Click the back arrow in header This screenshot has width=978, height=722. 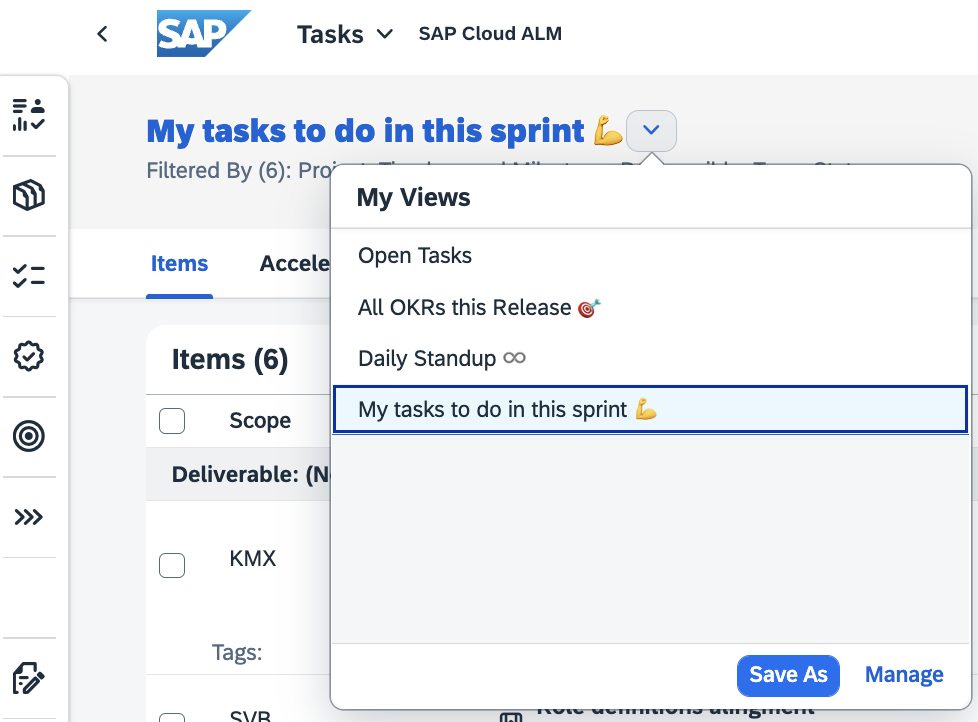pyautogui.click(x=102, y=34)
